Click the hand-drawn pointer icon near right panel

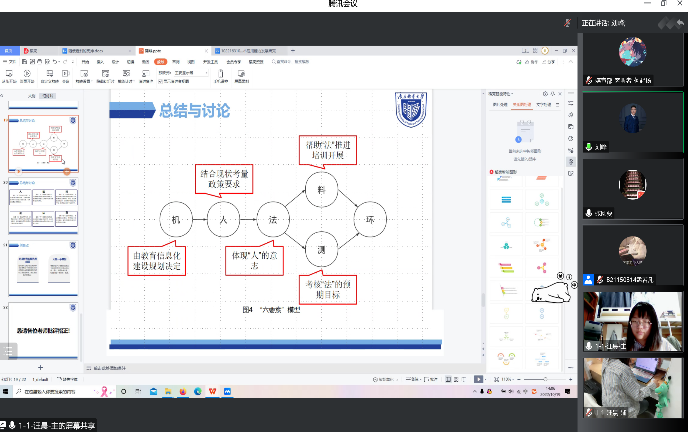[549, 292]
